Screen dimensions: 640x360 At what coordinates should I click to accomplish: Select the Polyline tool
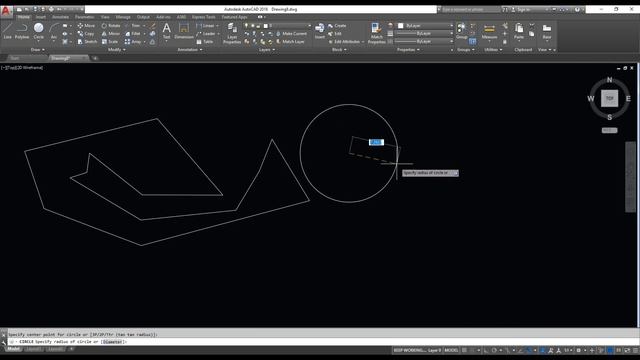[x=22, y=31]
